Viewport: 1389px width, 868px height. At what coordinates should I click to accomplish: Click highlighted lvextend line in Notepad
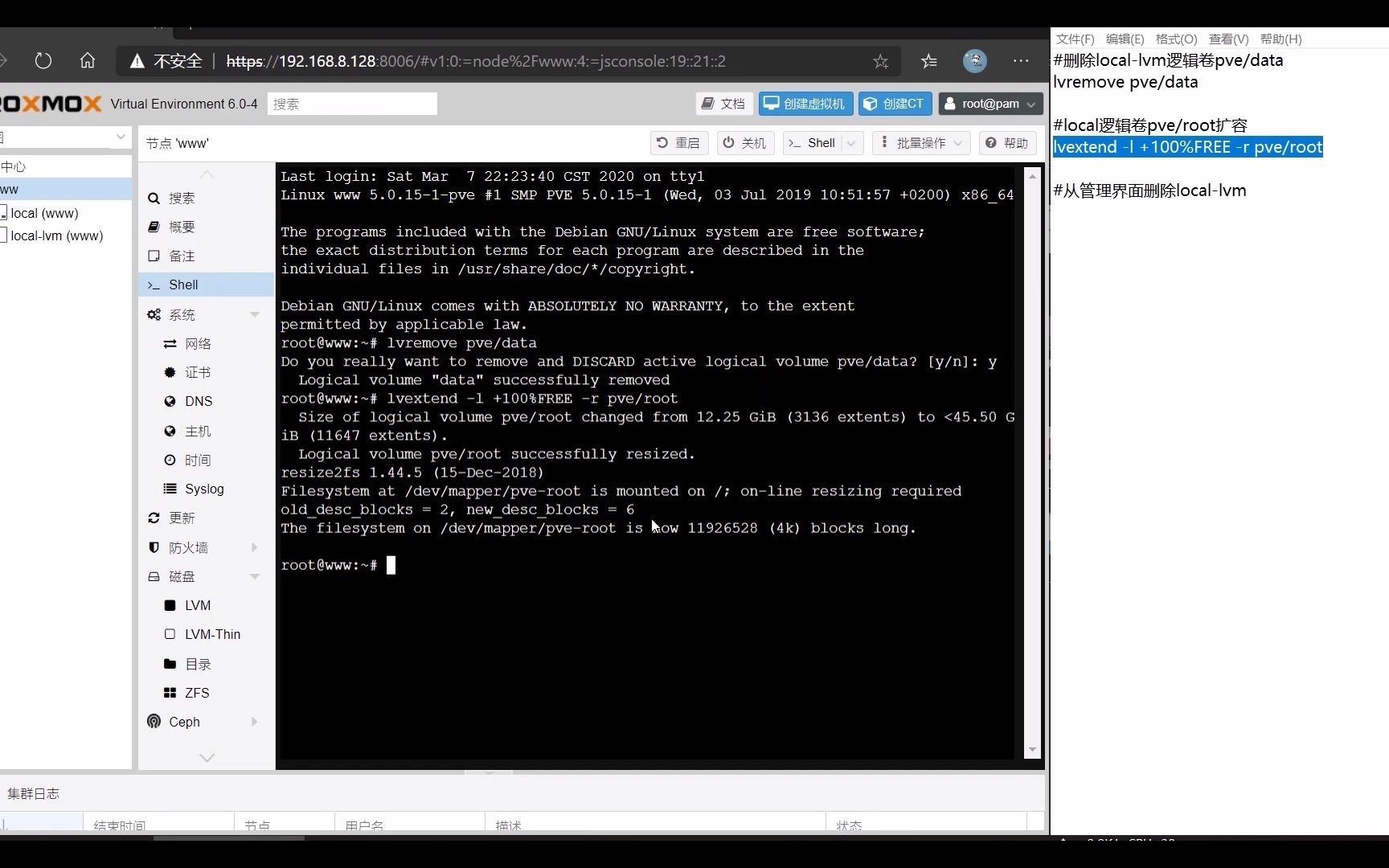click(x=1188, y=147)
